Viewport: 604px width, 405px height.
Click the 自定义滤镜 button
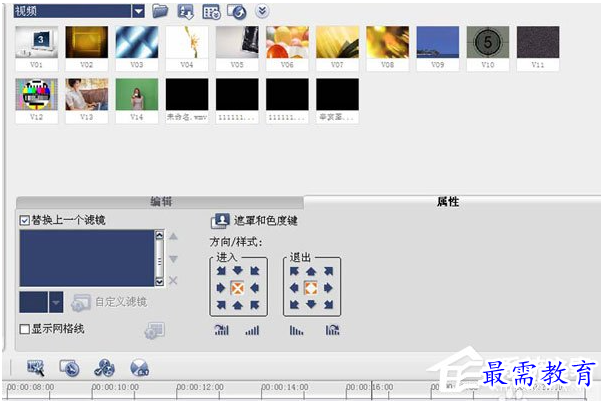pos(109,302)
